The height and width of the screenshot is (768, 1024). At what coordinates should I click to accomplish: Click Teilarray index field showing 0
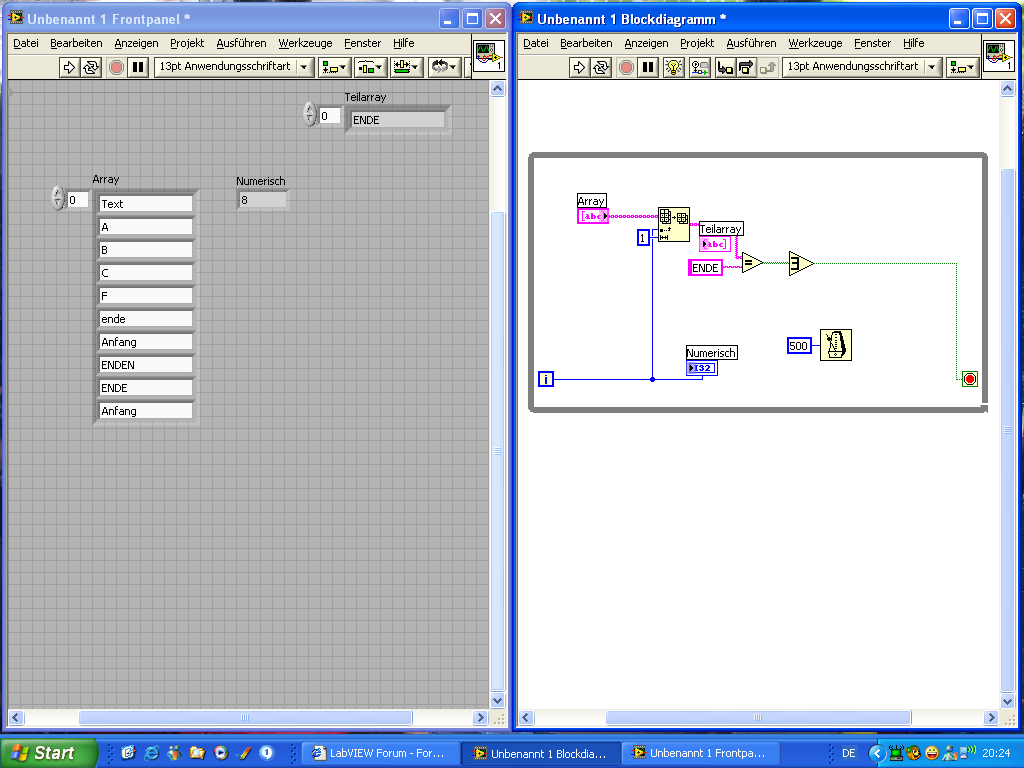pos(330,116)
